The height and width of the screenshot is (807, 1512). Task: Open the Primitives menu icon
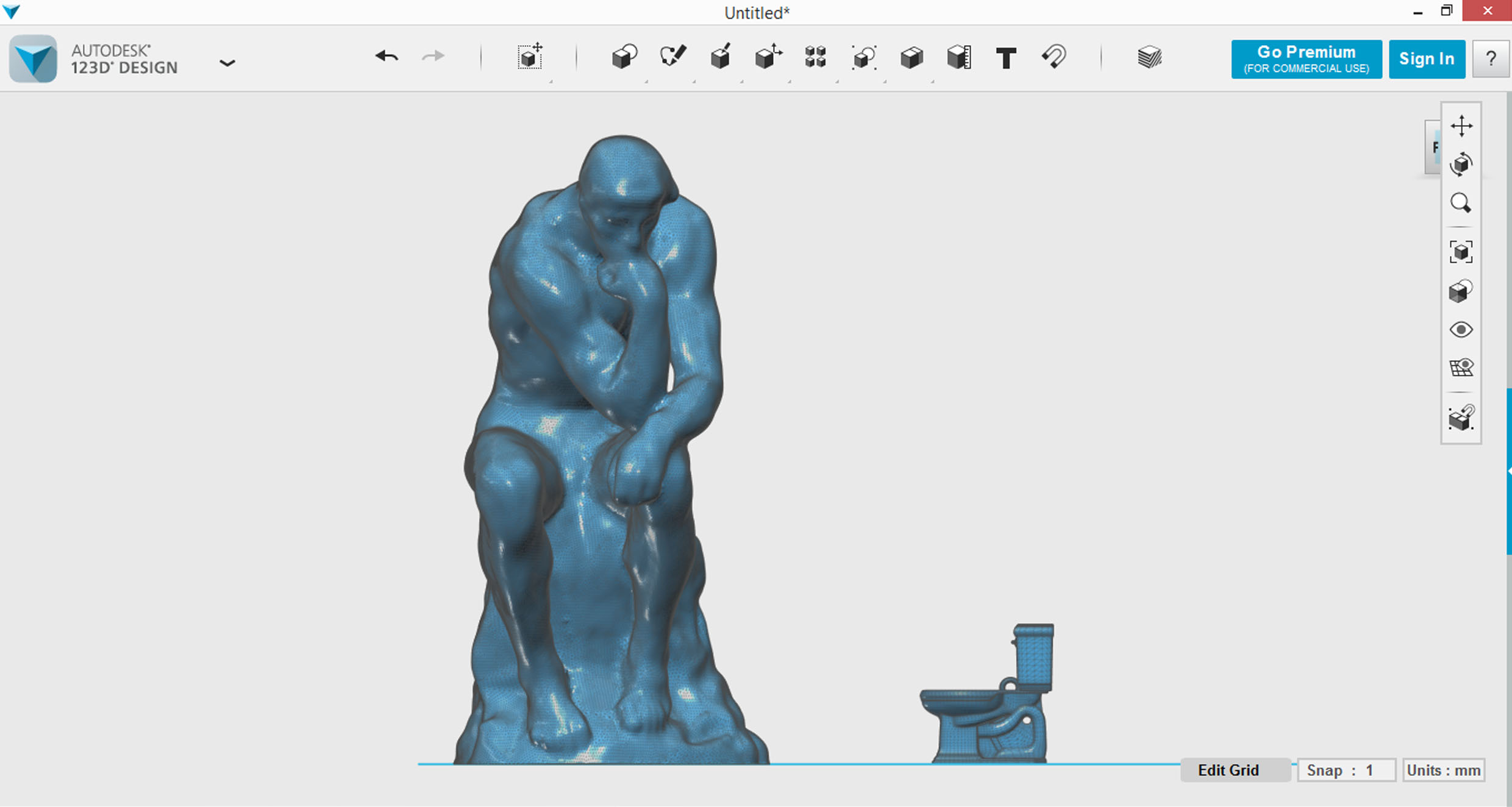[x=624, y=57]
